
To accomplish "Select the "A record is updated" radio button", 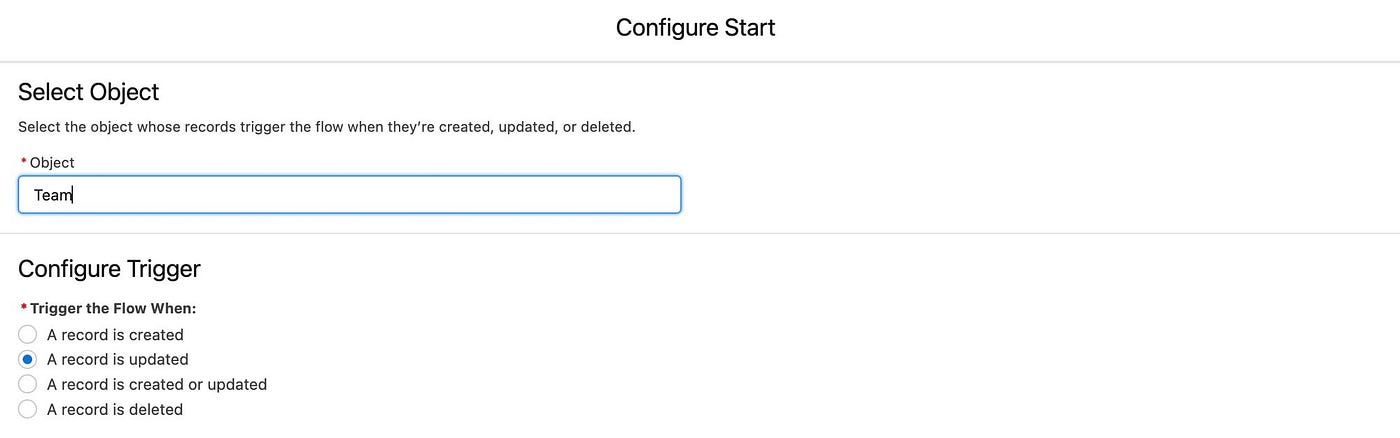I will (x=28, y=359).
